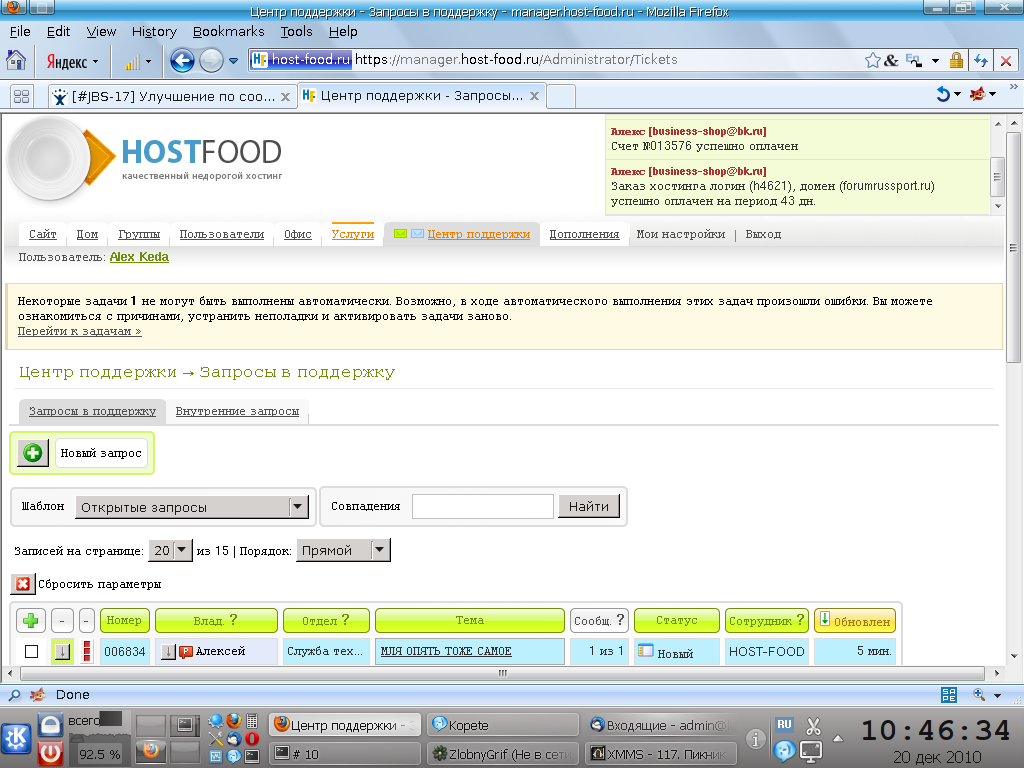Viewport: 1024px width, 768px height.
Task: Open ticket МЛЯ ОПЯТЬ ТОЖЕ САМОЕ
Action: (446, 651)
